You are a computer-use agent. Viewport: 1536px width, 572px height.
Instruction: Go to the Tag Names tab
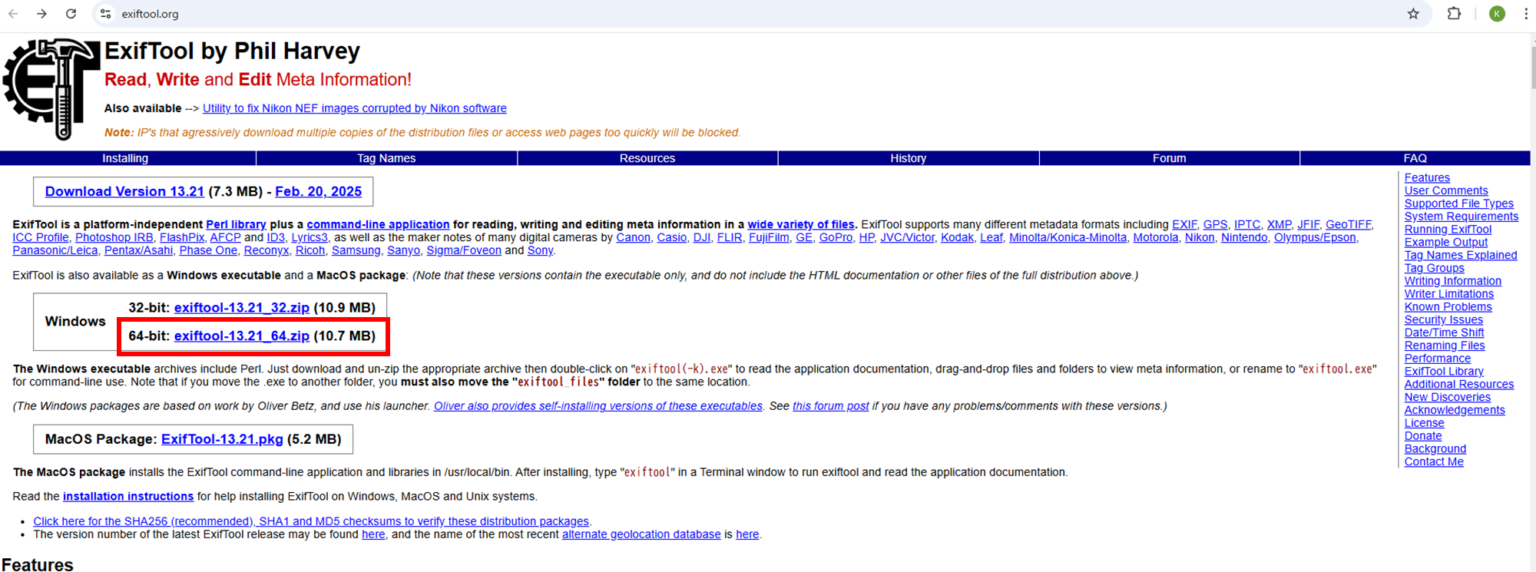tap(386, 158)
